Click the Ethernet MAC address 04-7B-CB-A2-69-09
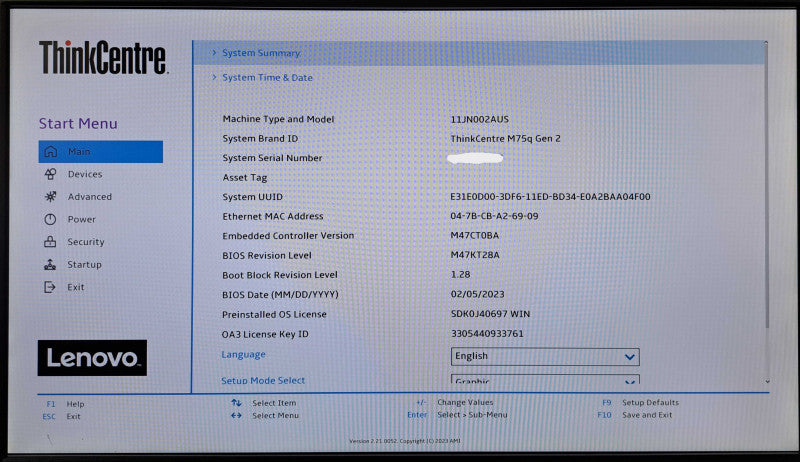Viewport: 800px width, 462px height. coord(494,216)
